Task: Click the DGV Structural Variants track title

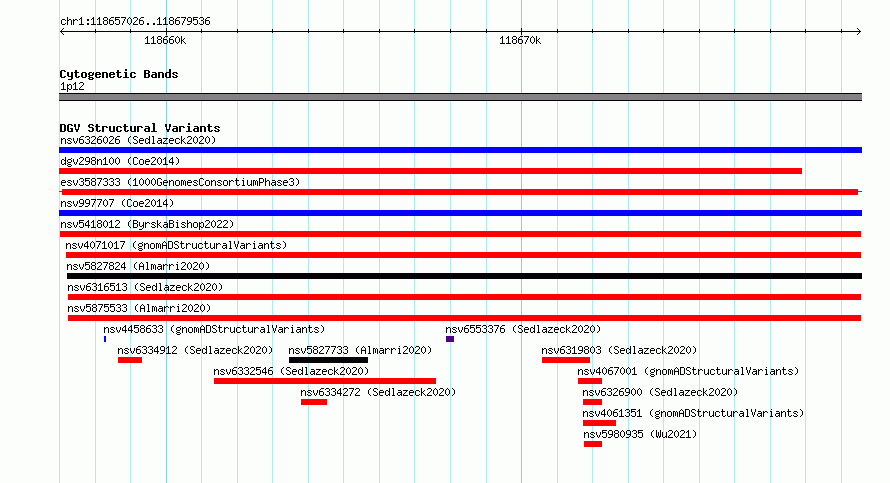Action: [140, 128]
